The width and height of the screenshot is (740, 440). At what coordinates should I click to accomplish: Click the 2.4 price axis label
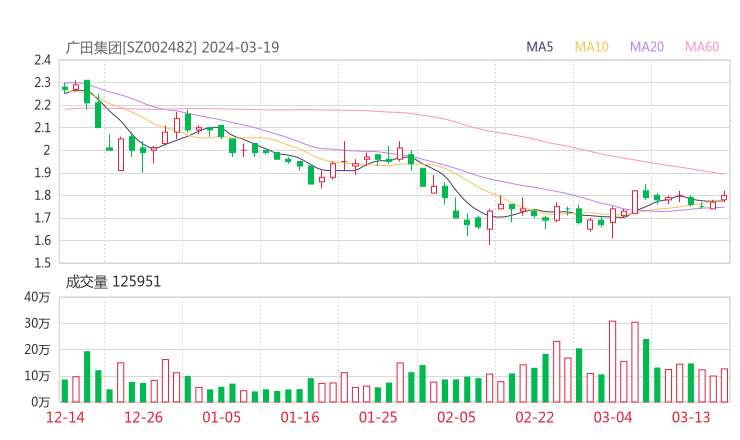[42, 60]
